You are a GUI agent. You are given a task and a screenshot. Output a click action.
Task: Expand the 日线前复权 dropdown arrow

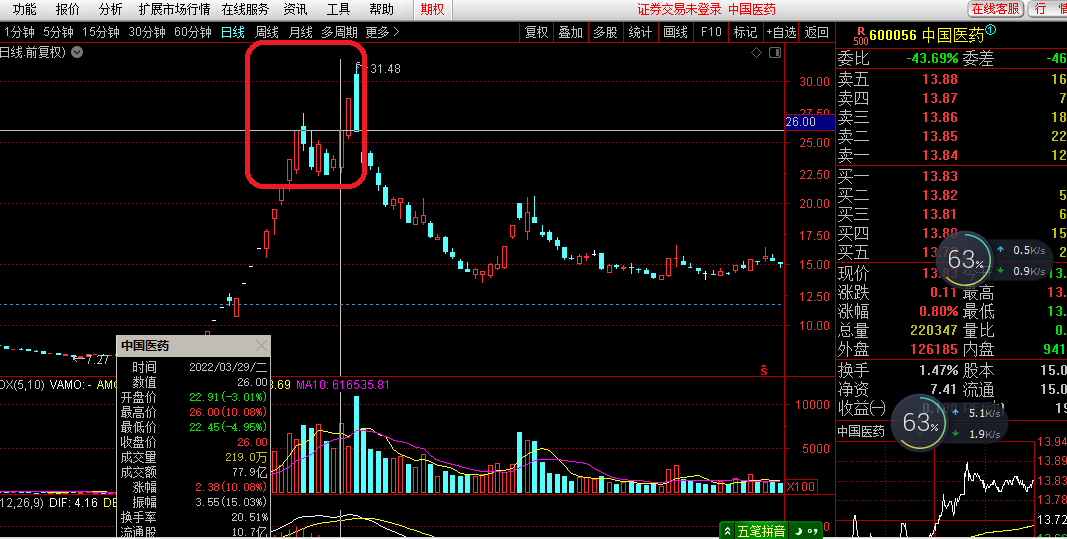coord(78,52)
